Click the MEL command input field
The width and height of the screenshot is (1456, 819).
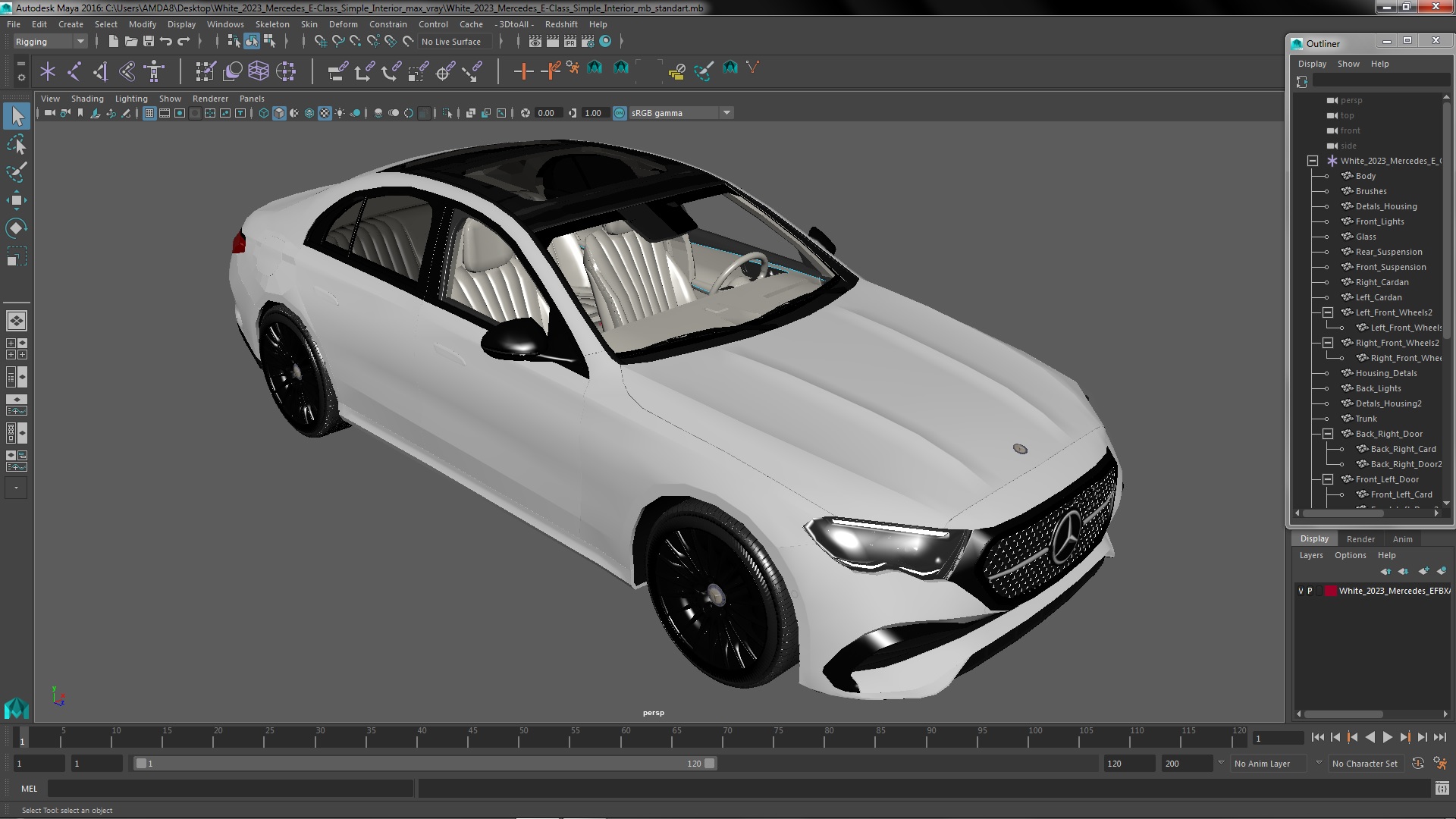click(231, 789)
